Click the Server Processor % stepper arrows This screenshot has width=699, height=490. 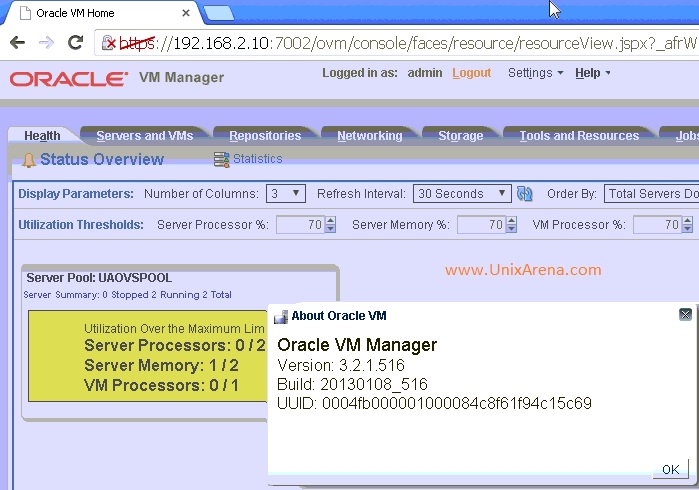pos(330,224)
